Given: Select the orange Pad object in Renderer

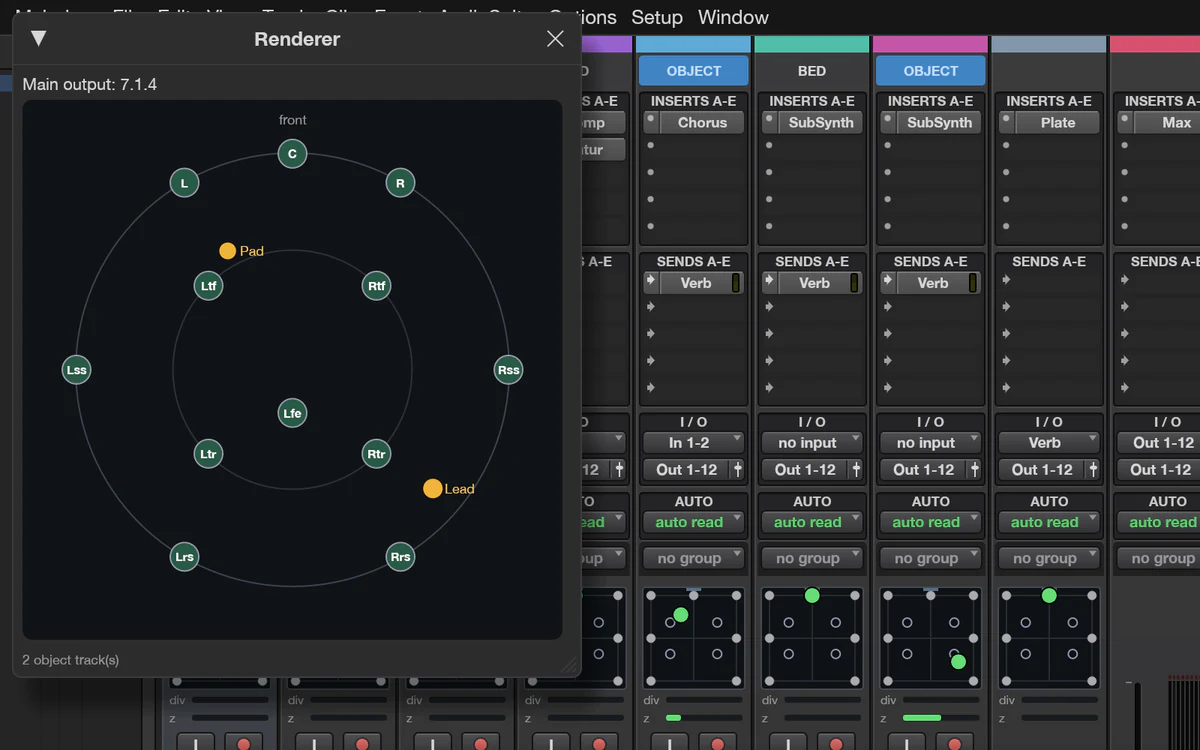Looking at the screenshot, I should tap(227, 251).
